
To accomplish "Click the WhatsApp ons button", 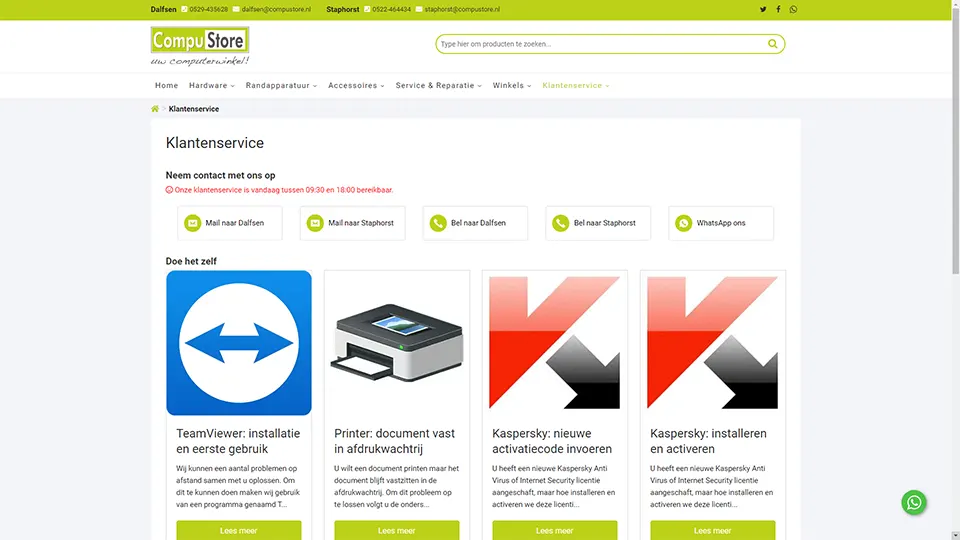I will tap(721, 223).
